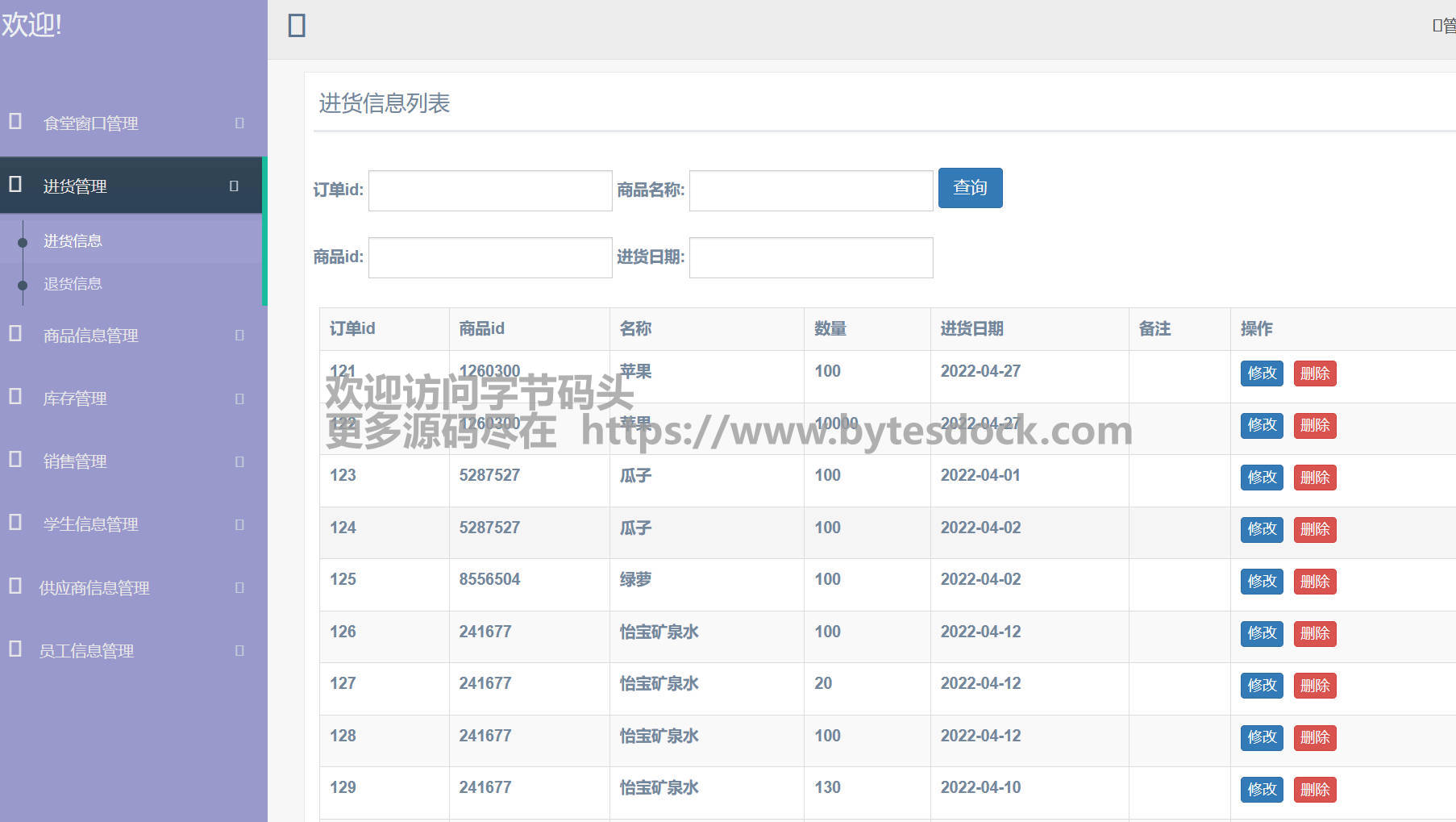Expand the 员工信息管理 arrow
The height and width of the screenshot is (822, 1456).
tap(239, 650)
